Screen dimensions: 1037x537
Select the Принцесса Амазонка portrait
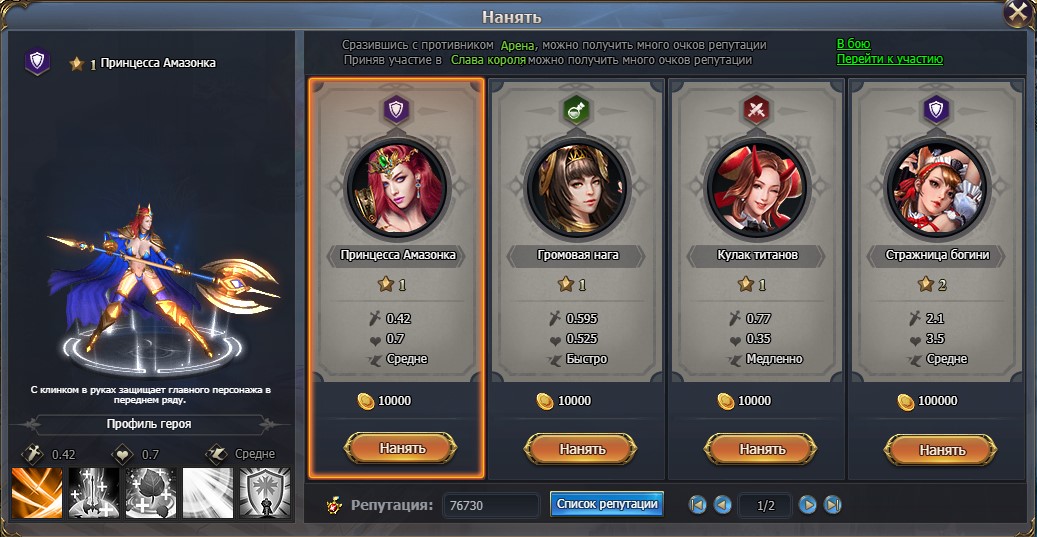[x=397, y=188]
